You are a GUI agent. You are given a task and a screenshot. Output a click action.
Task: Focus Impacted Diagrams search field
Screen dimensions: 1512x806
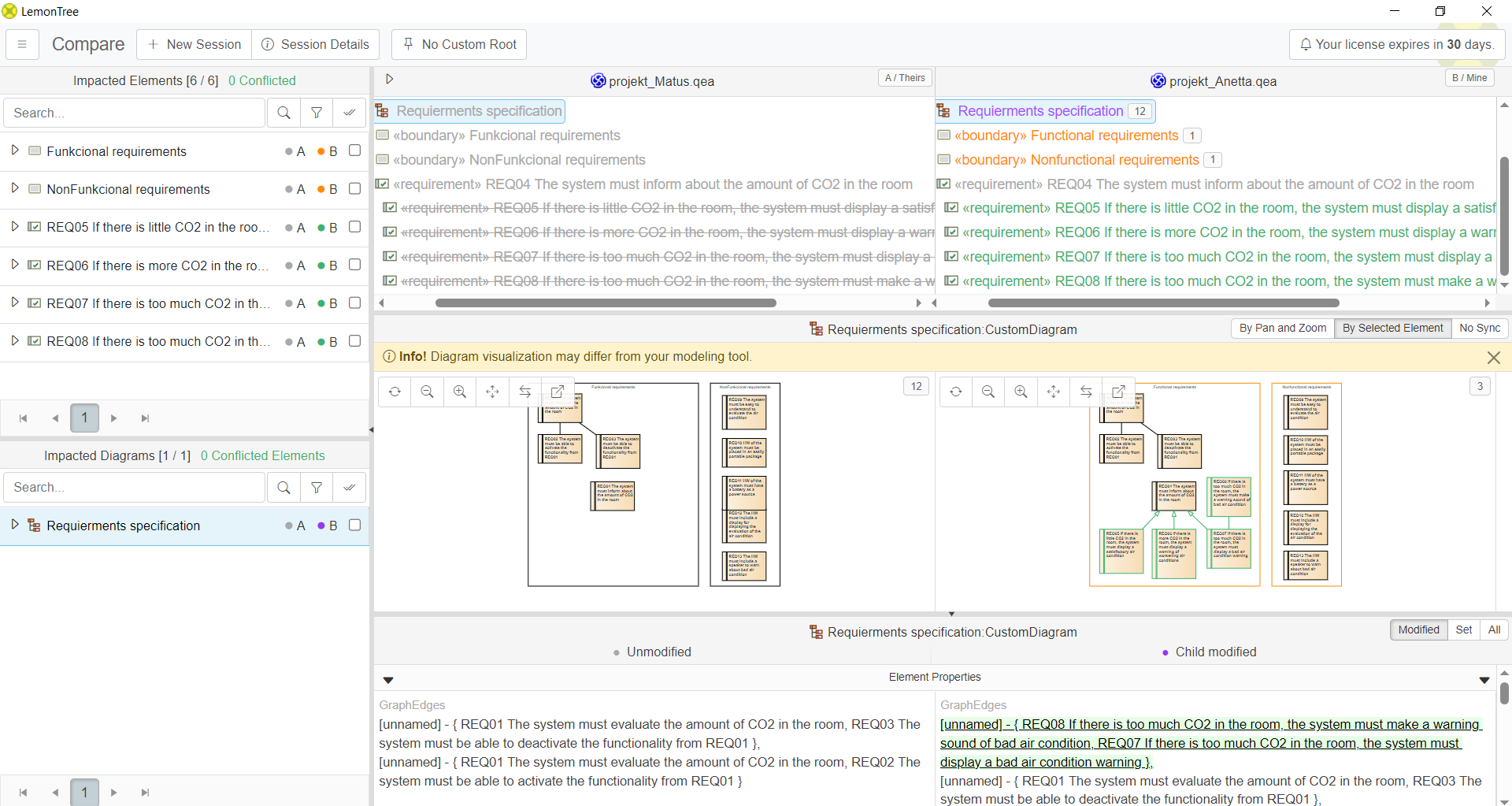pyautogui.click(x=135, y=488)
